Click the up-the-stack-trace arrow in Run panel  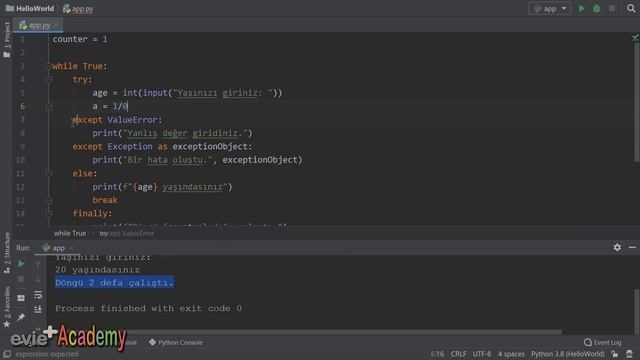(38, 264)
